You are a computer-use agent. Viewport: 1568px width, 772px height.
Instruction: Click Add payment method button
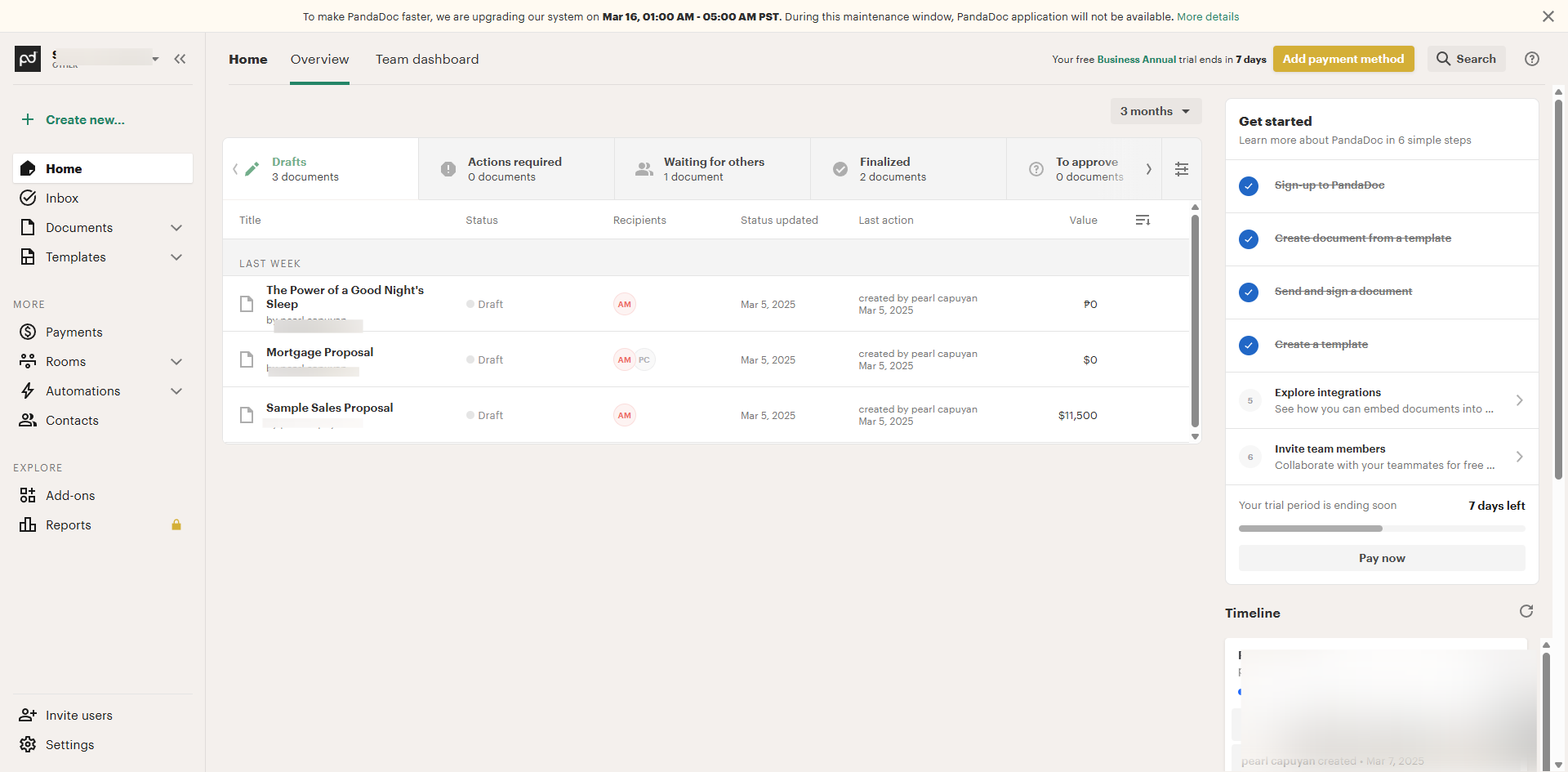[x=1343, y=59]
